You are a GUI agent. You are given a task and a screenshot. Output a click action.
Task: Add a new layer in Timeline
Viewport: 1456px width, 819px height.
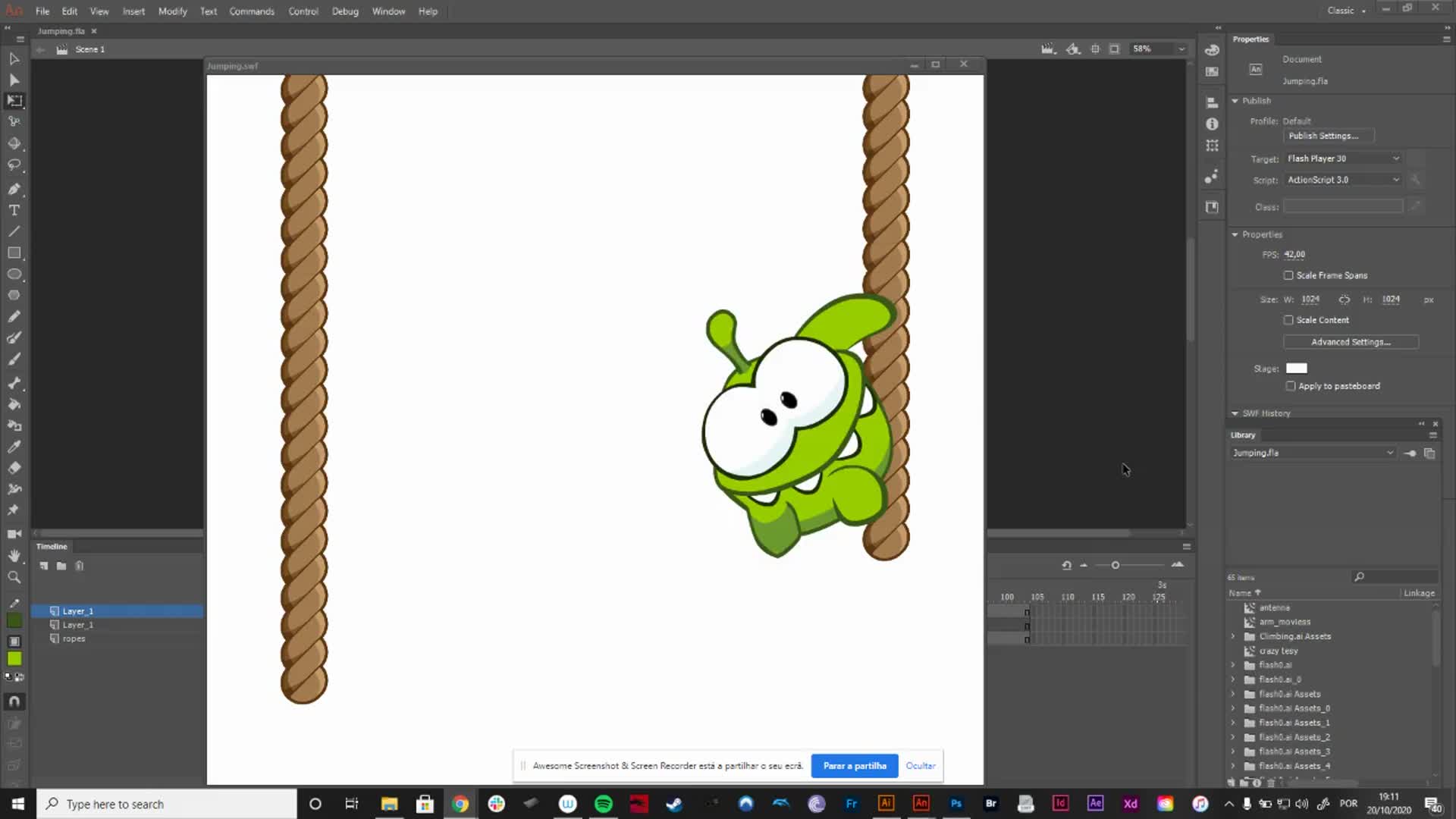(x=44, y=566)
